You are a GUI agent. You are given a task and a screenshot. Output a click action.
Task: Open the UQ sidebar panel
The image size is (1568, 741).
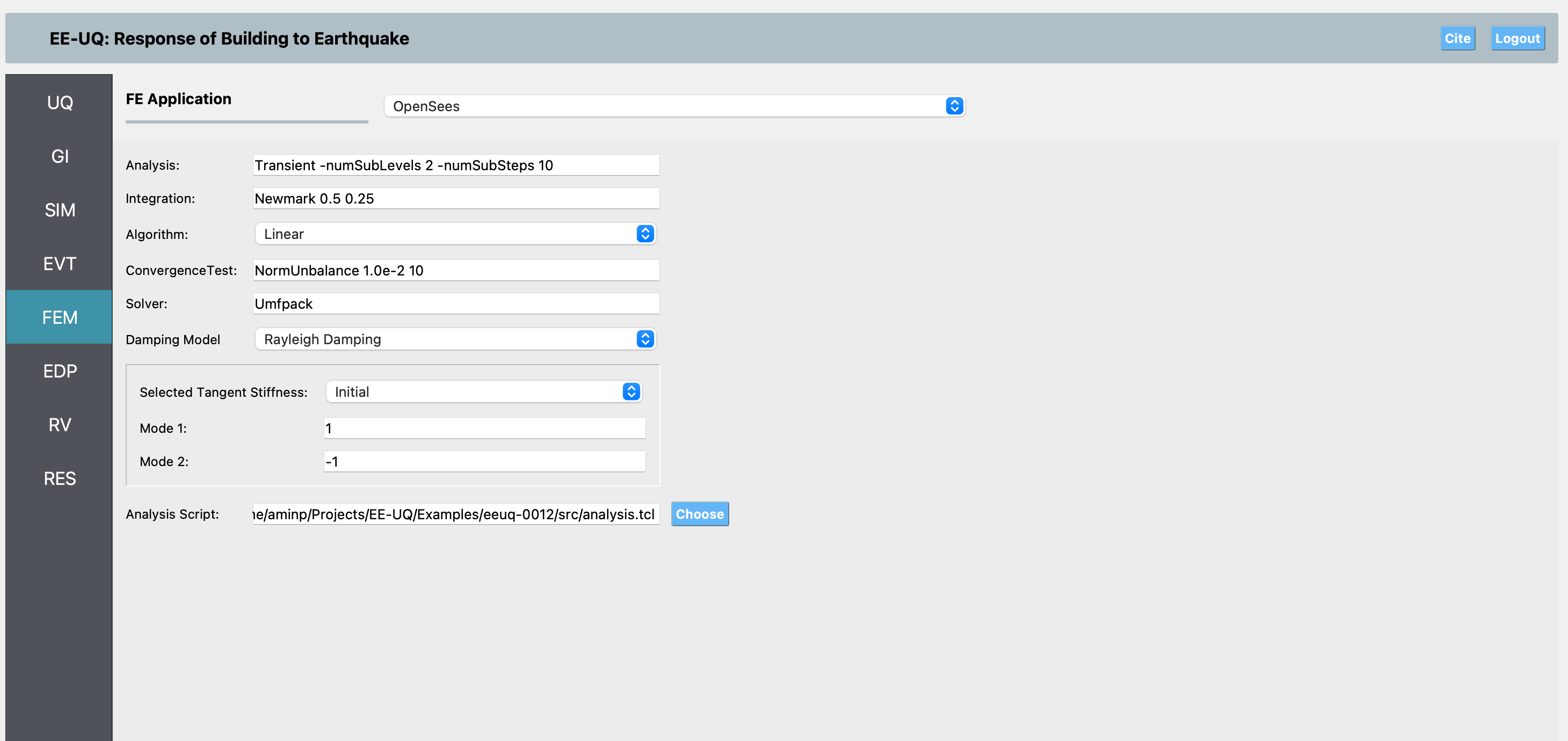pyautogui.click(x=60, y=103)
